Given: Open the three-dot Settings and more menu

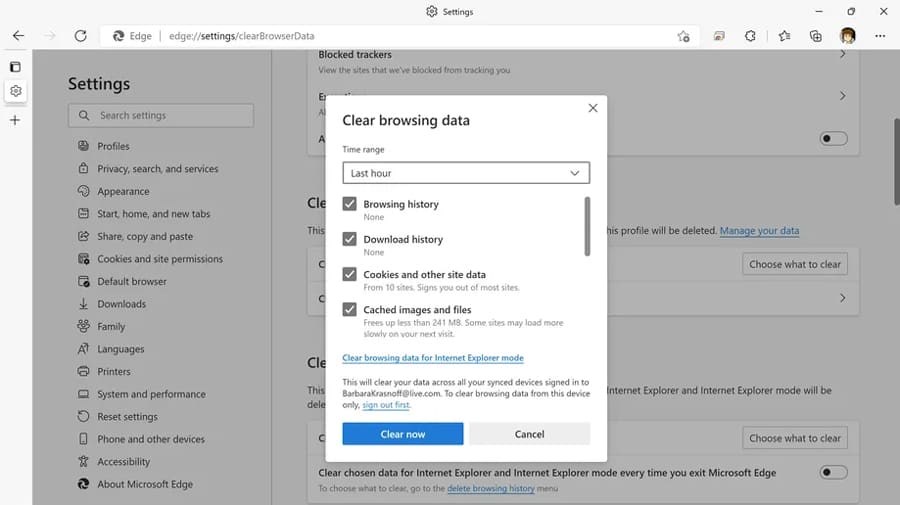Looking at the screenshot, I should coord(880,36).
